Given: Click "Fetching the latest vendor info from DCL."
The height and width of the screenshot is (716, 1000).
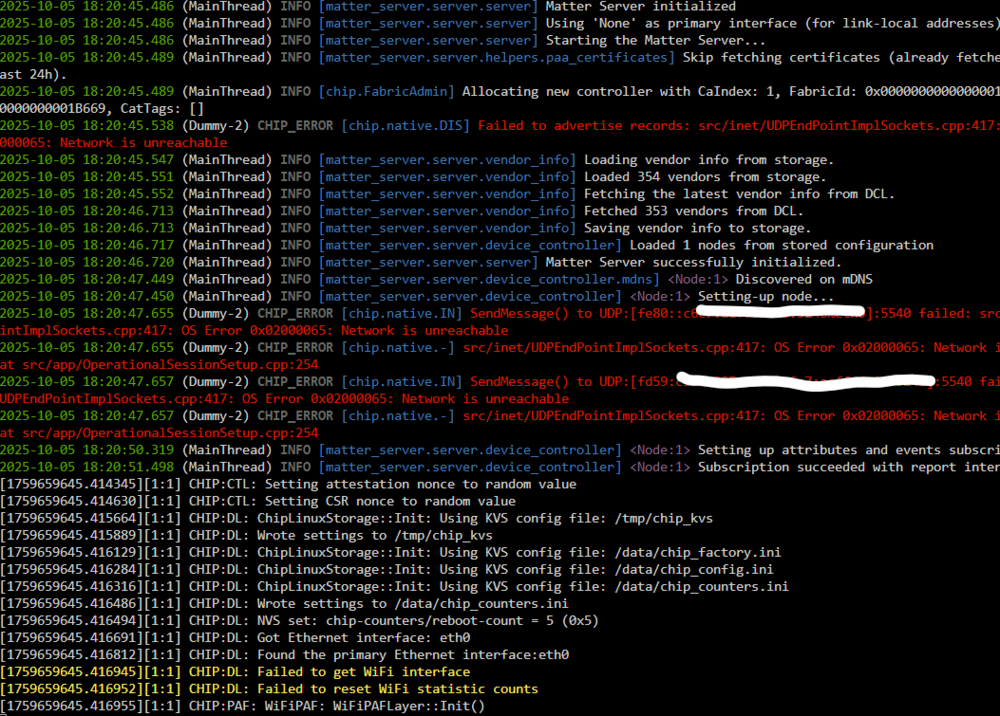Looking at the screenshot, I should click(x=739, y=194).
